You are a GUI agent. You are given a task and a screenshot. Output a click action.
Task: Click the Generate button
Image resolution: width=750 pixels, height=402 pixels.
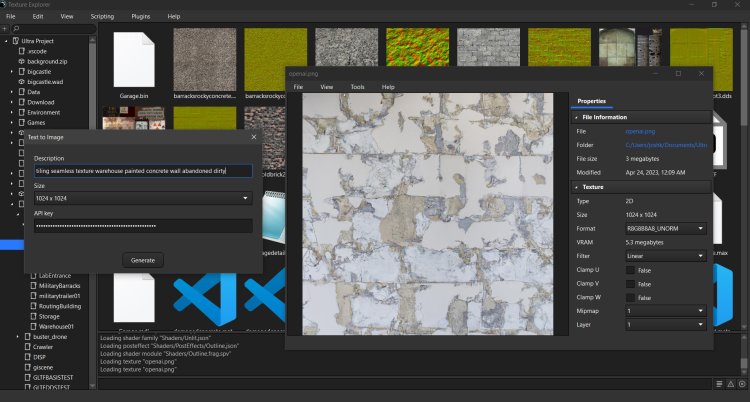(x=143, y=260)
